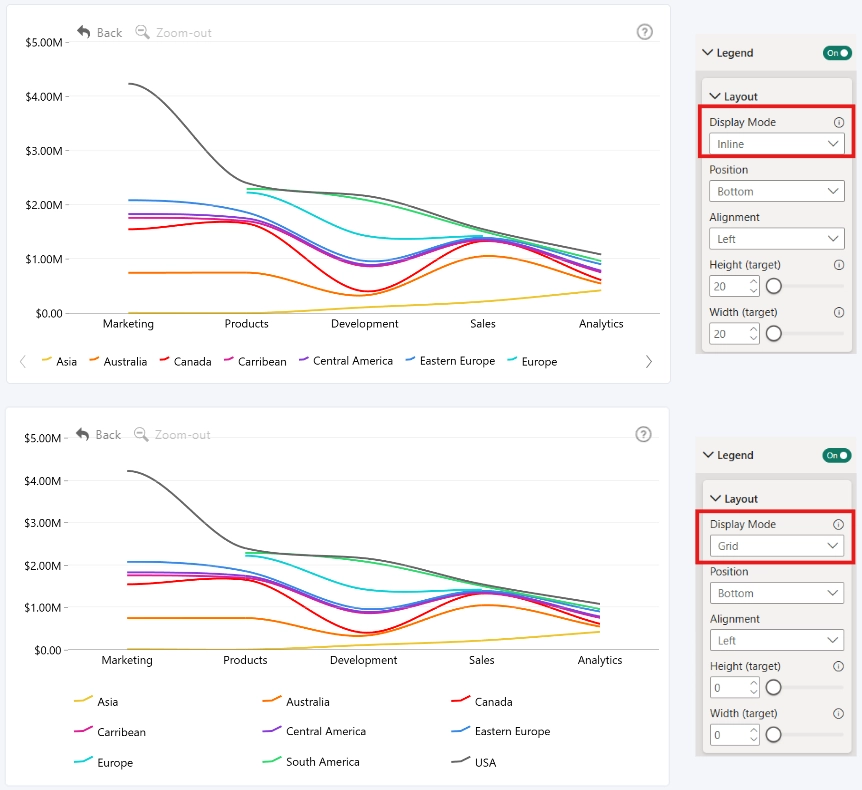Image resolution: width=862 pixels, height=790 pixels.
Task: Go Back on the lower chart
Action: point(98,435)
